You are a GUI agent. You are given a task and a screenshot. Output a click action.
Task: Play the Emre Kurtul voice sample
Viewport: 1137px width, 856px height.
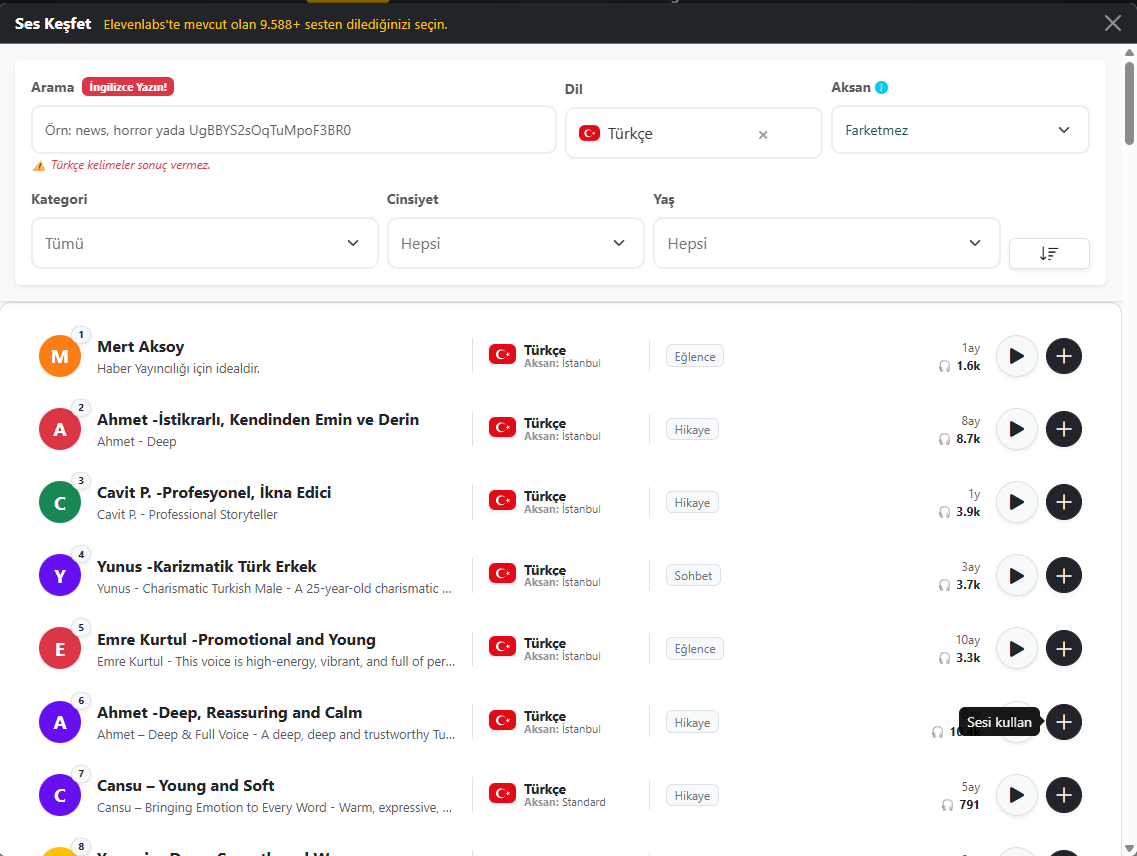[x=1017, y=649]
